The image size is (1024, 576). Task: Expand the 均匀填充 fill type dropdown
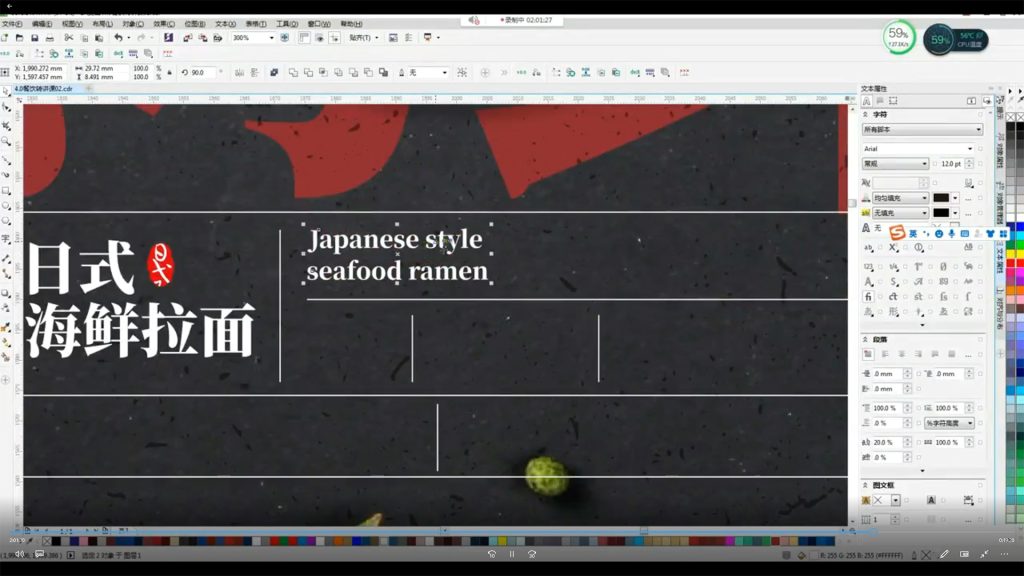pyautogui.click(x=924, y=198)
